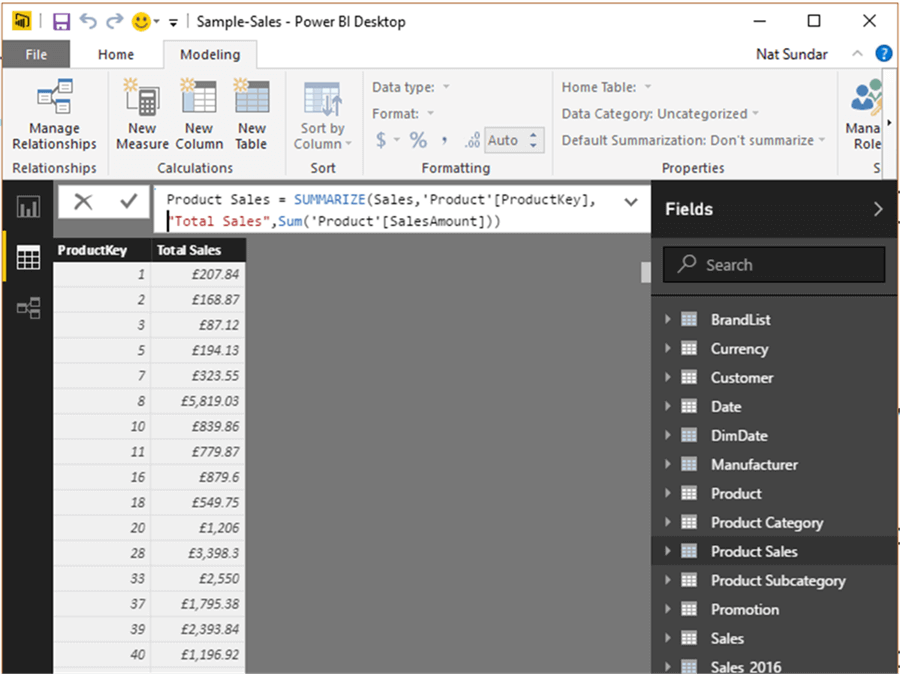The height and width of the screenshot is (674, 900).
Task: Switch to Relationships view
Action: coord(28,308)
